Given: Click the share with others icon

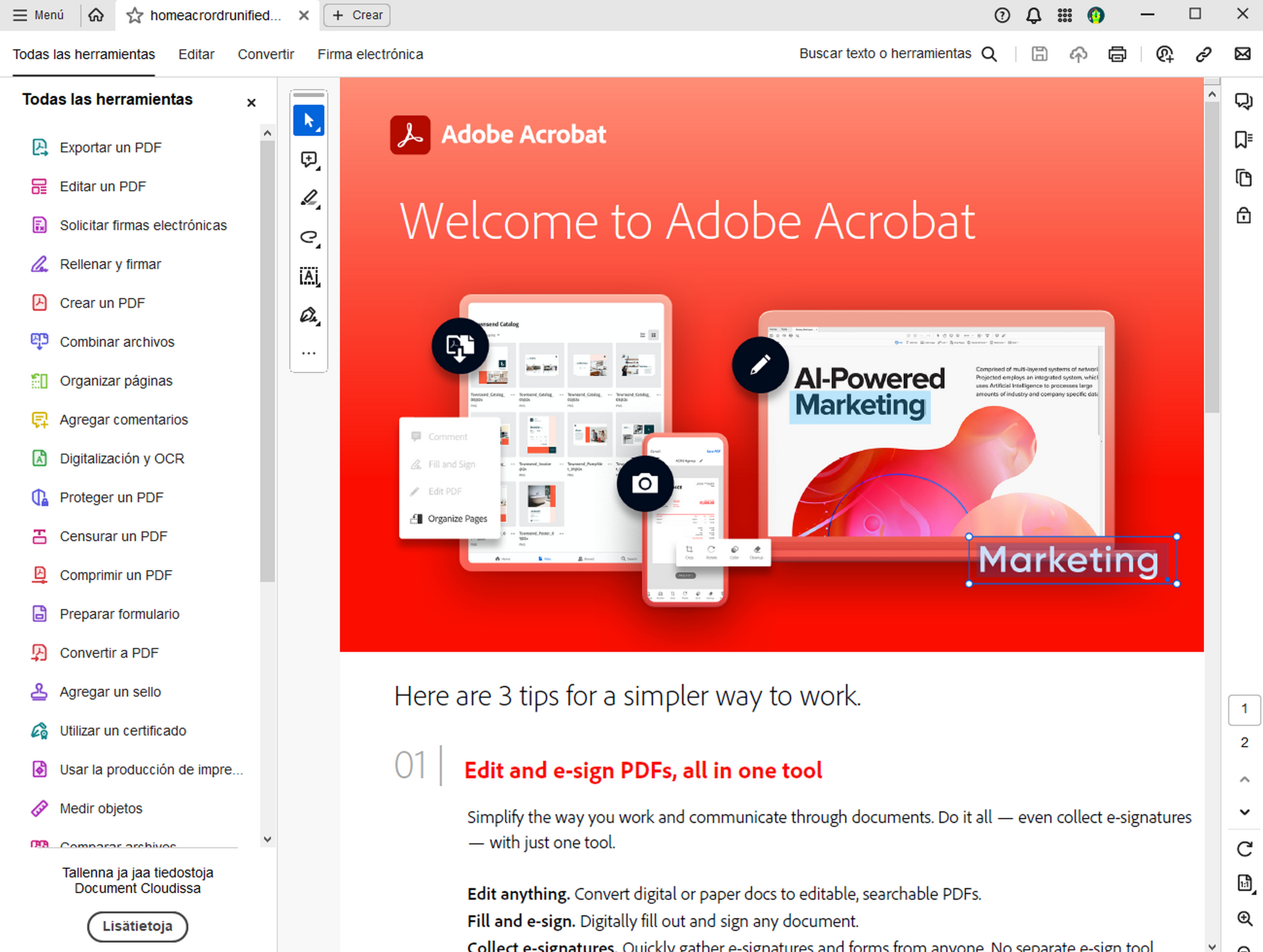Looking at the screenshot, I should tap(1164, 54).
